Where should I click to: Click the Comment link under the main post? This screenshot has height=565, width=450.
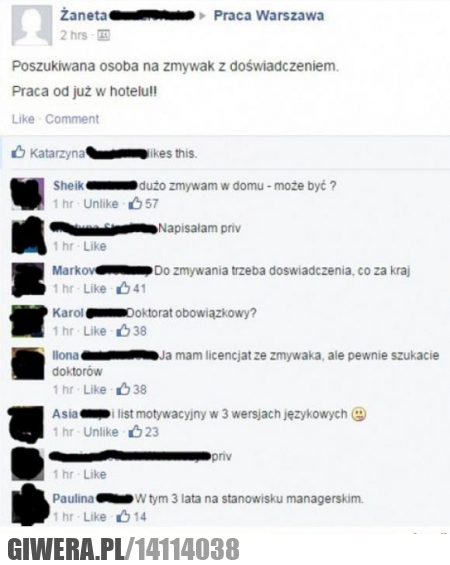point(72,119)
